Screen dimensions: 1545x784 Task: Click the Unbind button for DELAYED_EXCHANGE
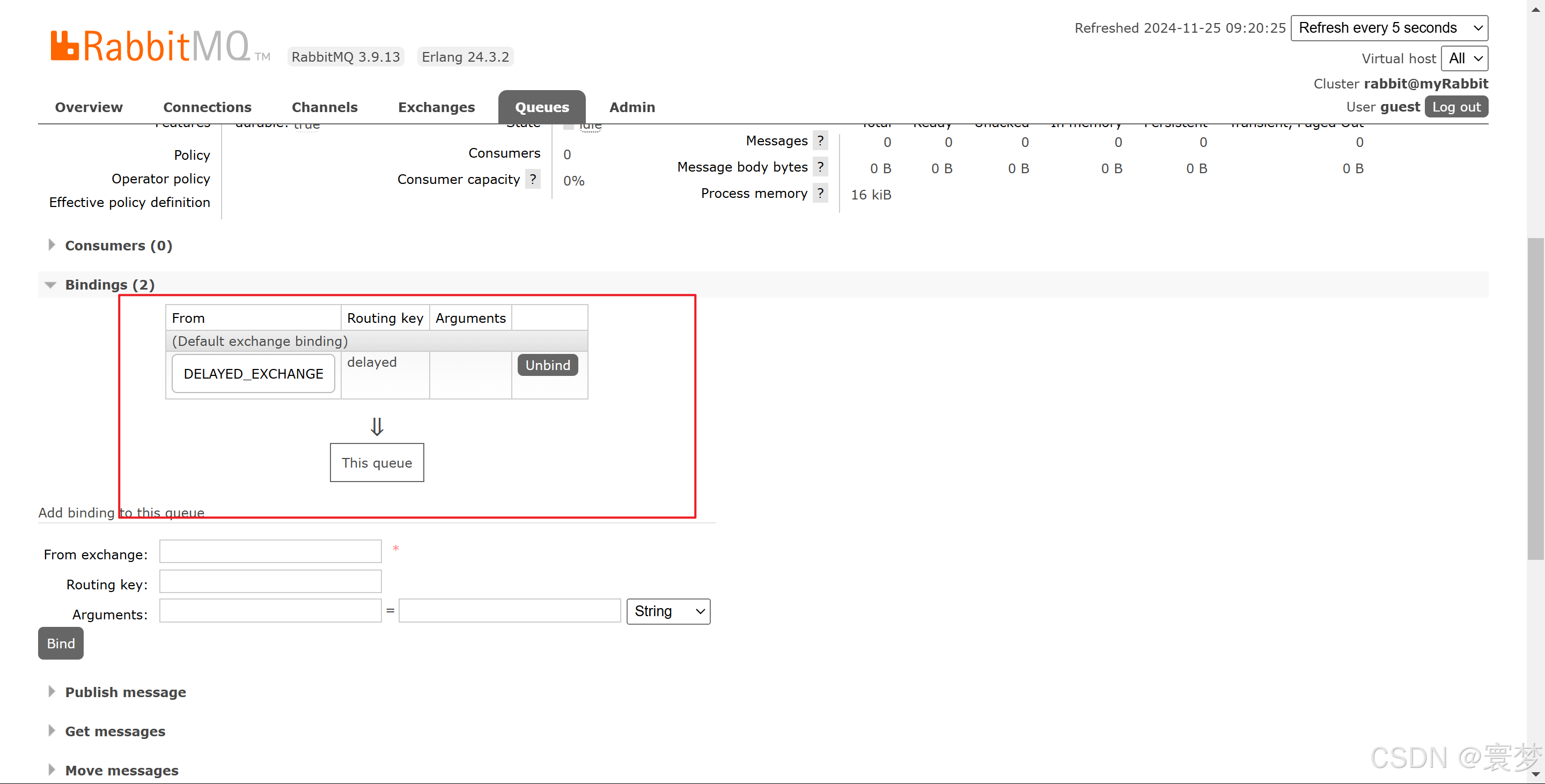point(547,365)
